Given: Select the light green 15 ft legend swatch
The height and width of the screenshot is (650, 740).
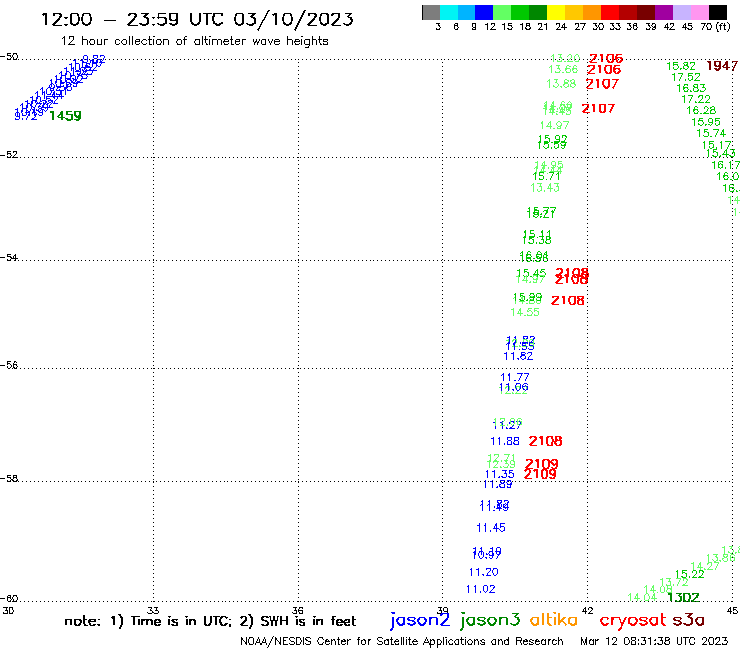Looking at the screenshot, I should click(x=502, y=12).
